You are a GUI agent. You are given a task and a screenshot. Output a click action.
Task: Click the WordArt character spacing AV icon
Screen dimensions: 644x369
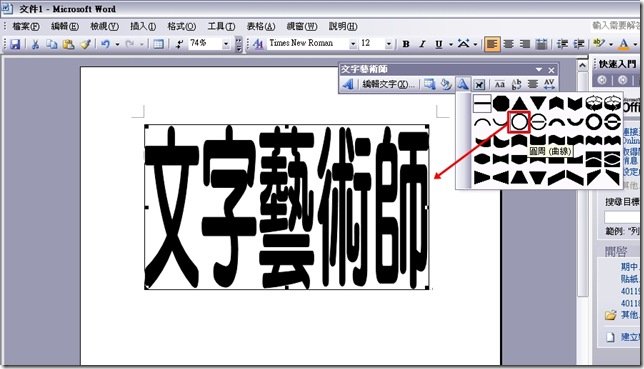(x=549, y=84)
